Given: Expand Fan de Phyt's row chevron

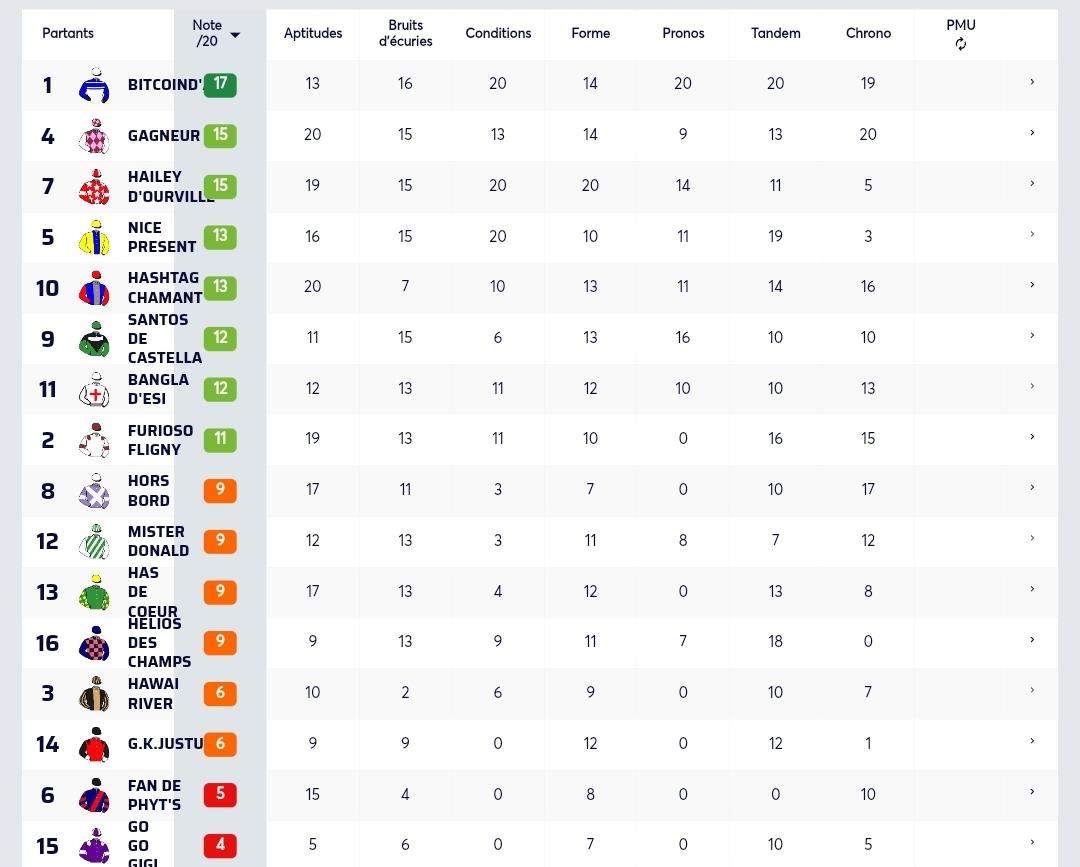Looking at the screenshot, I should point(1032,791).
